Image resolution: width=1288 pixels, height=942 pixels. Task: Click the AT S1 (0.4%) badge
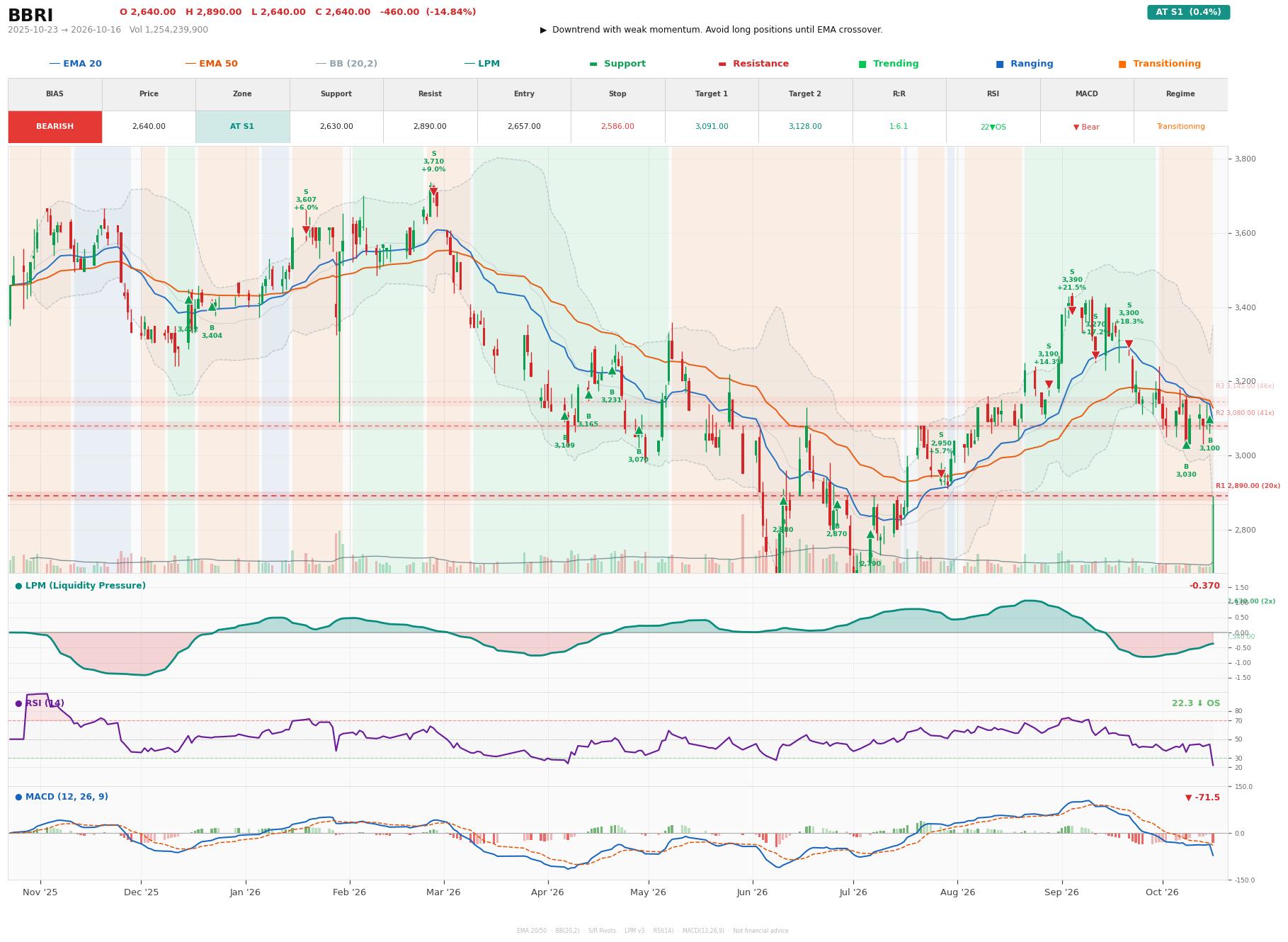[x=1188, y=12]
